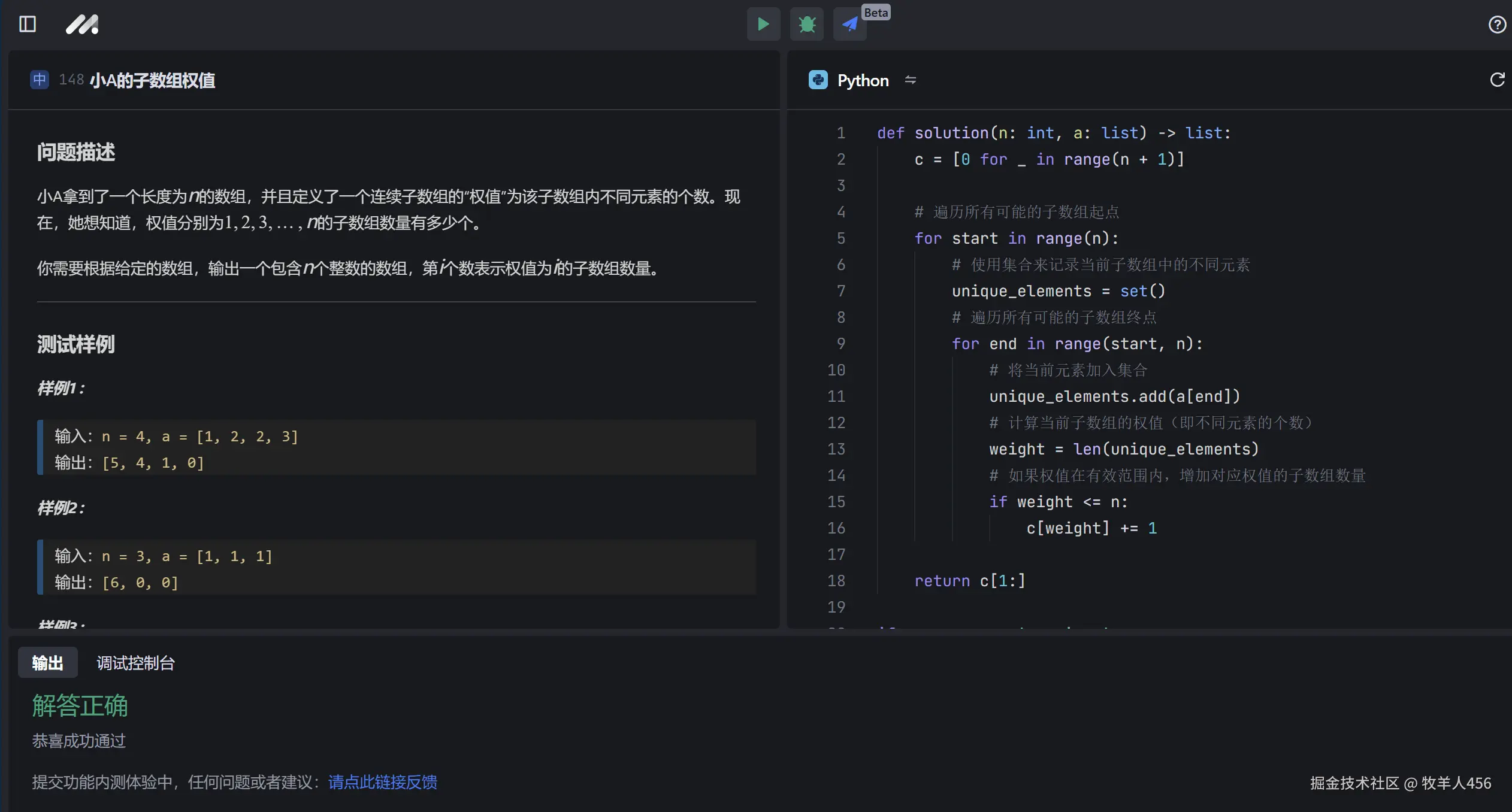Reset code with the refresh icon

[x=1497, y=80]
